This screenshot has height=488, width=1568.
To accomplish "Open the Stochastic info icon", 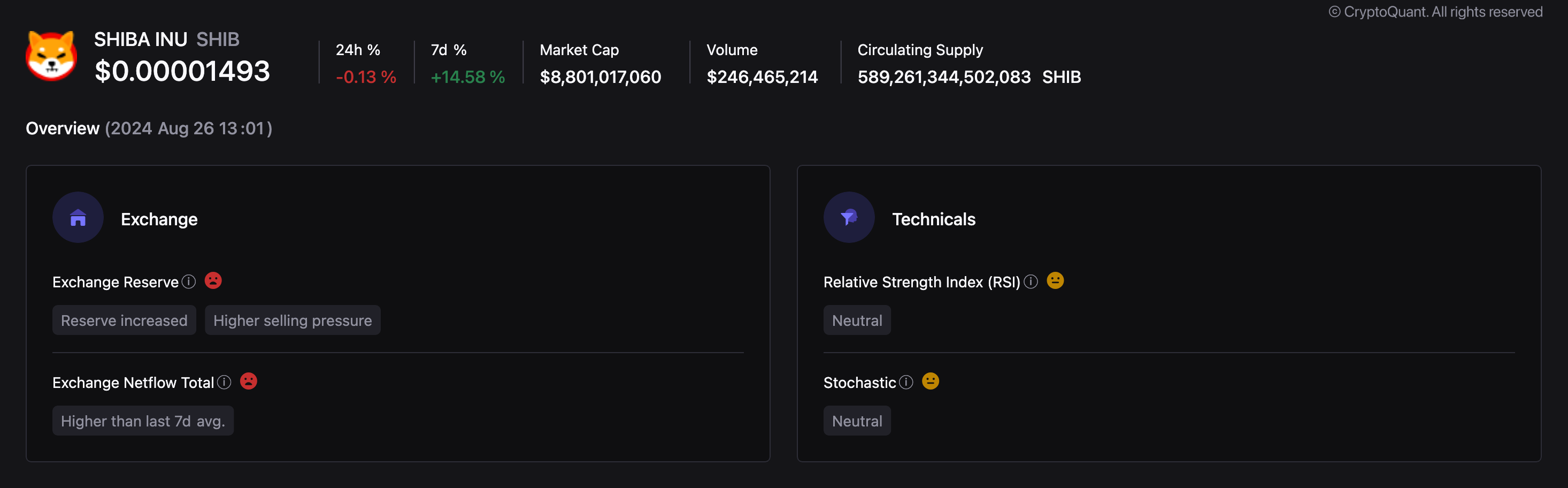I will point(906,382).
